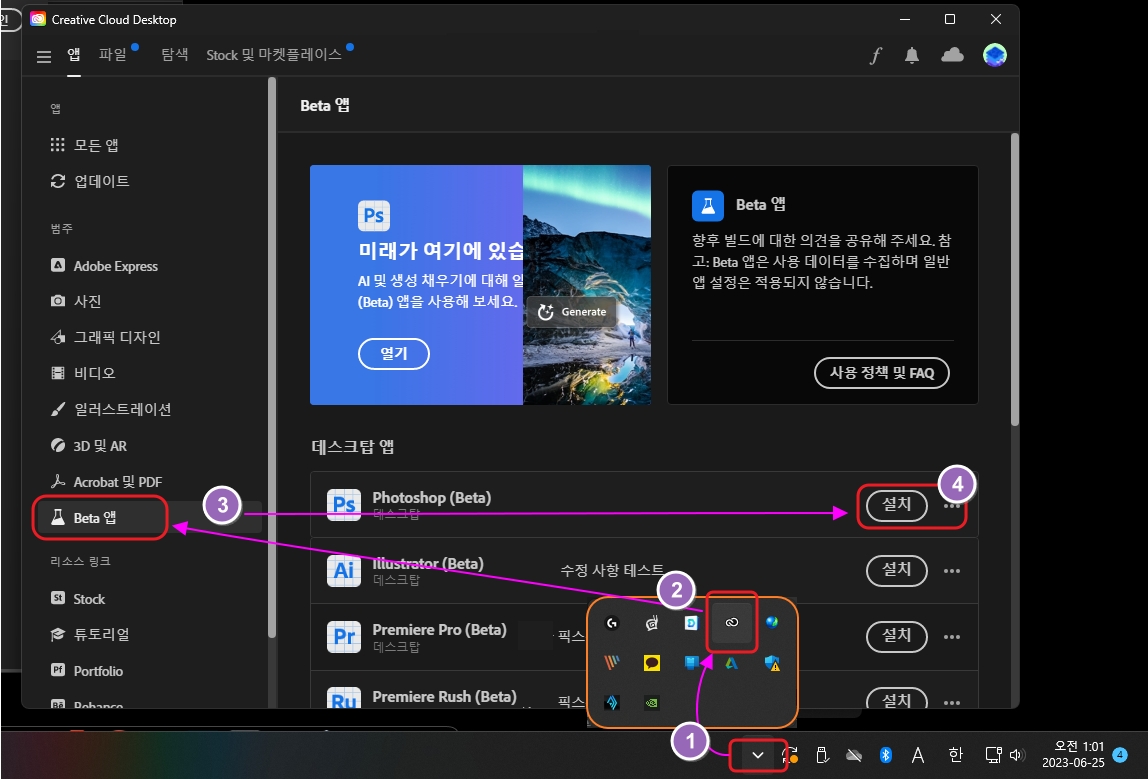
Task: Click 열기 on the Photoshop banner
Action: point(394,354)
